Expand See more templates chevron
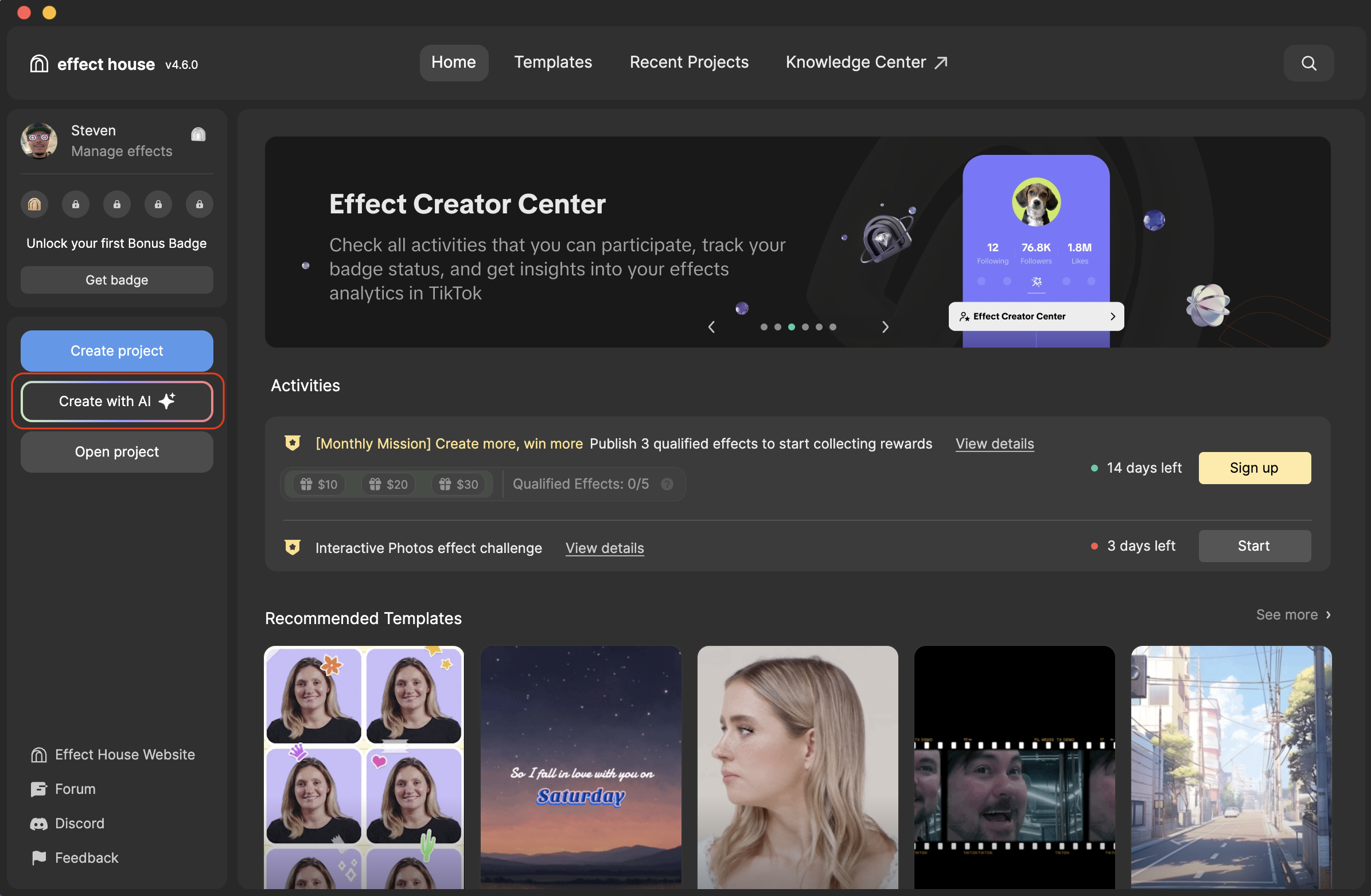The width and height of the screenshot is (1371, 896). click(1329, 615)
